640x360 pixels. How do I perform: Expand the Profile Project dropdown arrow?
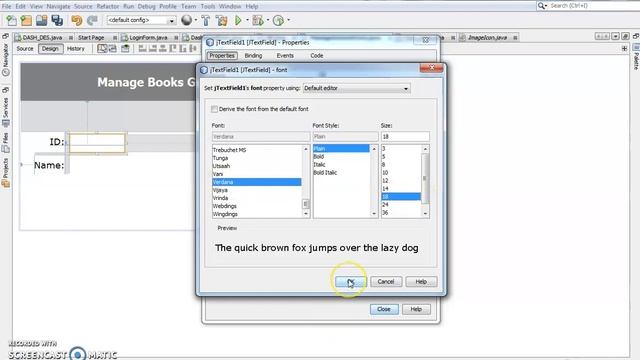coord(289,20)
